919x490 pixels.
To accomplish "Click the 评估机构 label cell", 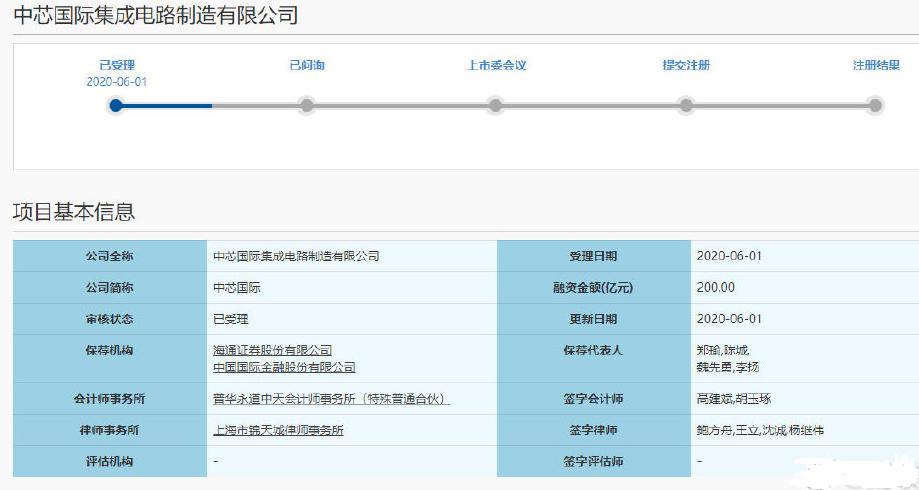I will click(x=110, y=461).
